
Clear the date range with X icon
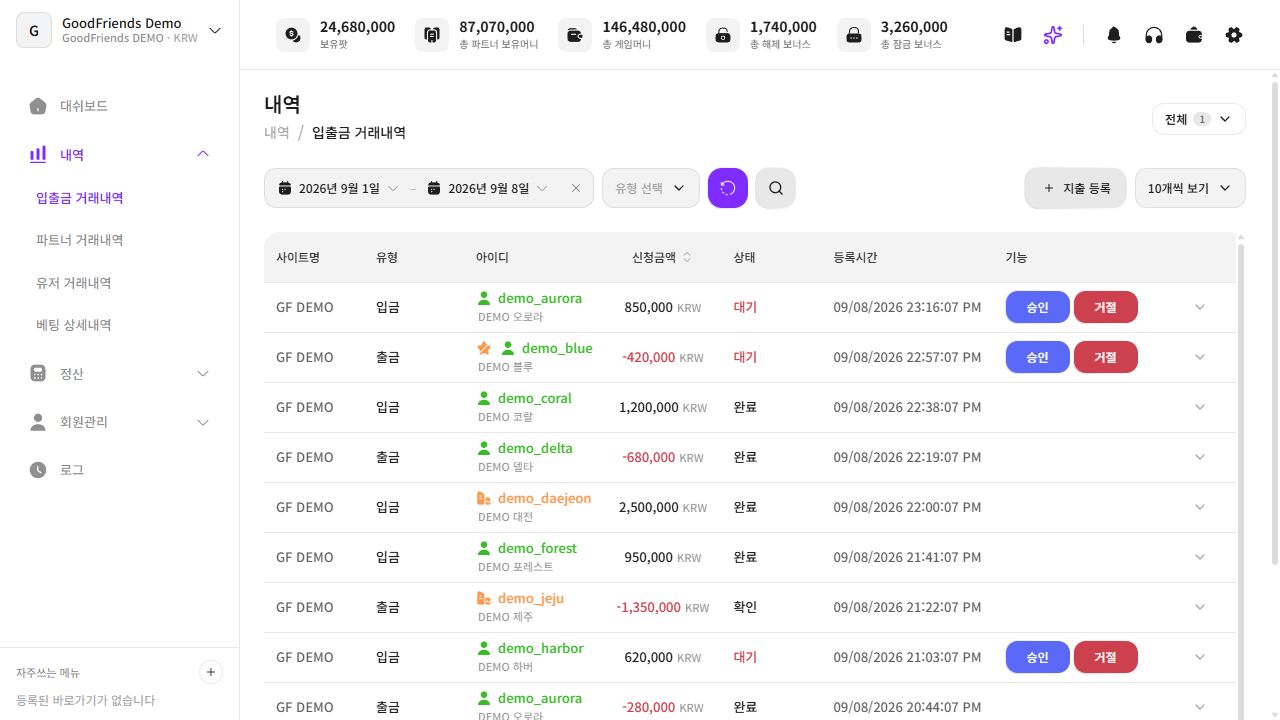click(576, 188)
